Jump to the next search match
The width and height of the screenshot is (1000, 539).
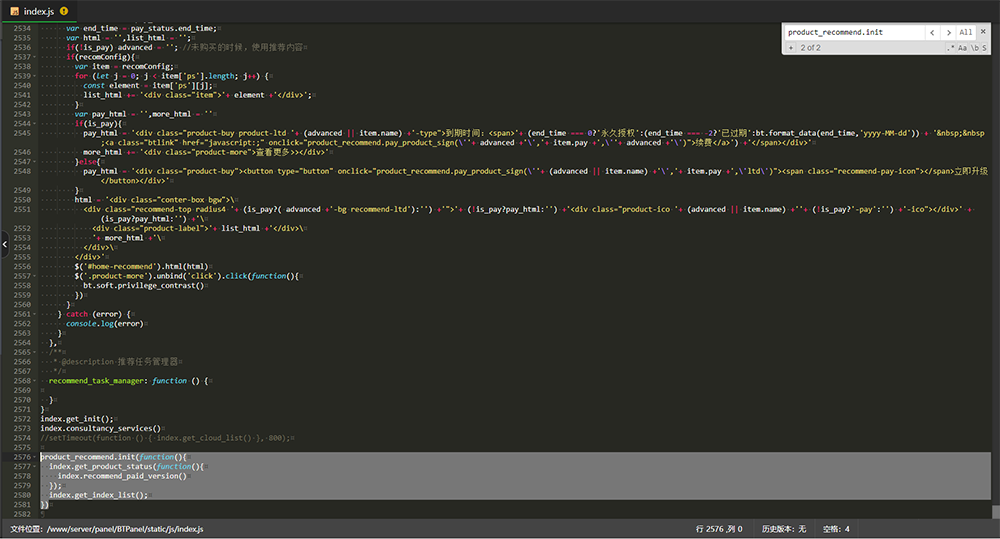[x=948, y=32]
